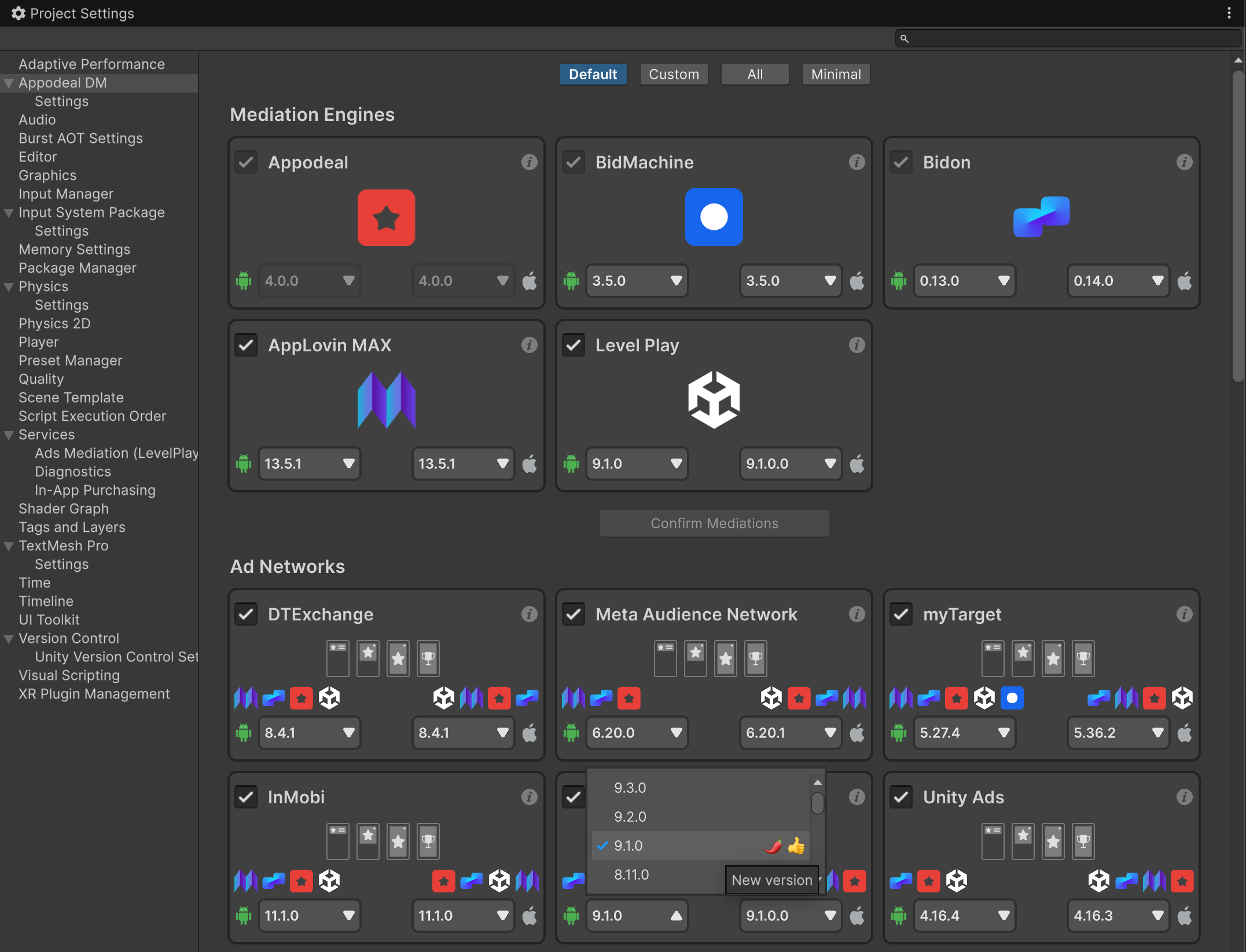Choose version 9.2.0 in dropdown list
Viewport: 1246px width, 952px height.
coord(700,817)
